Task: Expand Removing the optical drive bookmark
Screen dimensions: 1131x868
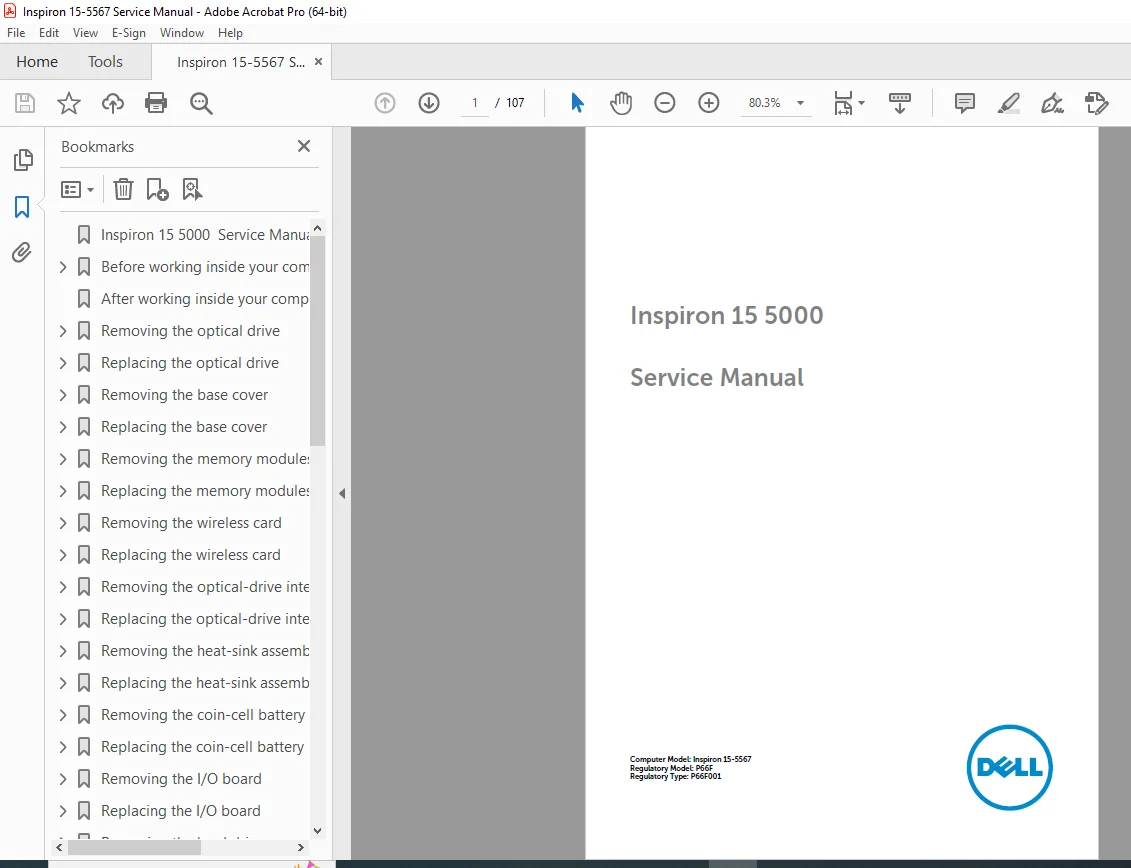Action: coord(63,331)
